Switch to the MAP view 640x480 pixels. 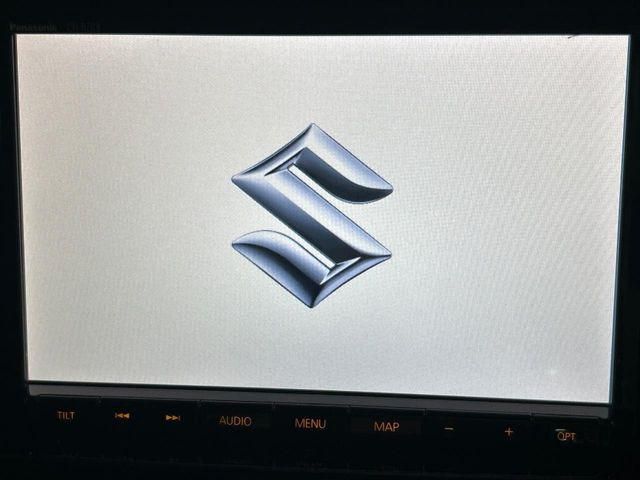[386, 427]
